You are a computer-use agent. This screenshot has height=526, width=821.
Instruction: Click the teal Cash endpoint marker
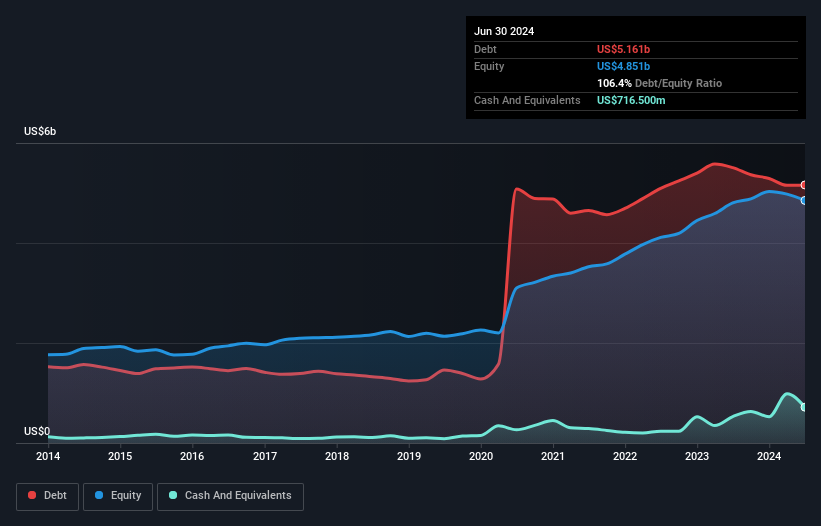(804, 407)
